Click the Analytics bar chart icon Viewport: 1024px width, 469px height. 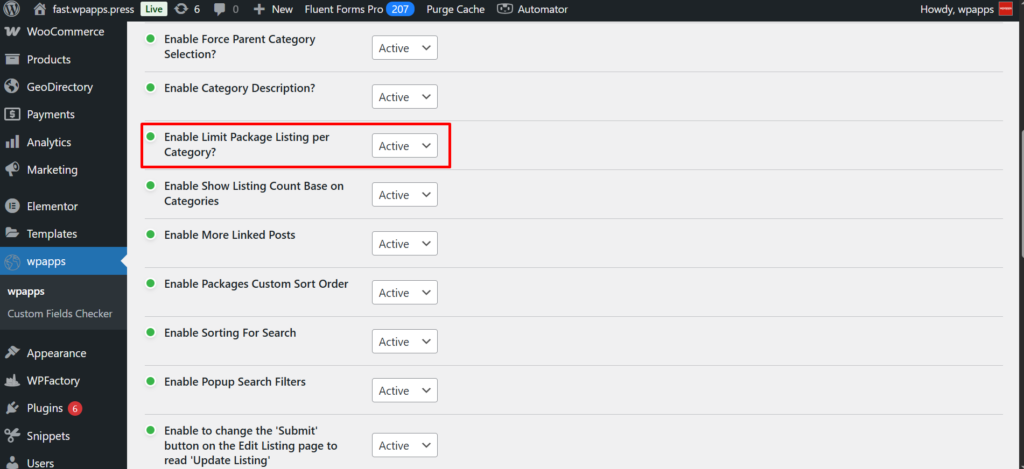pyautogui.click(x=13, y=143)
